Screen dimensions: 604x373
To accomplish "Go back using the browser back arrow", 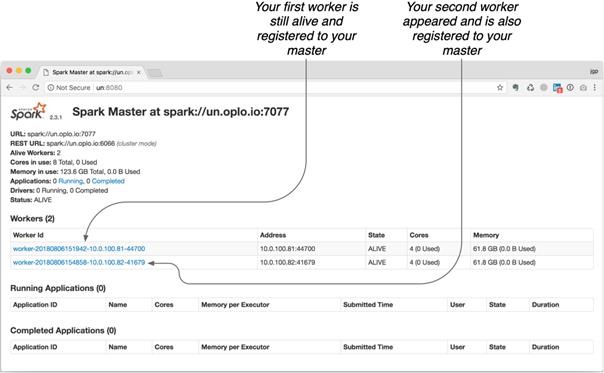I will pos(10,88).
